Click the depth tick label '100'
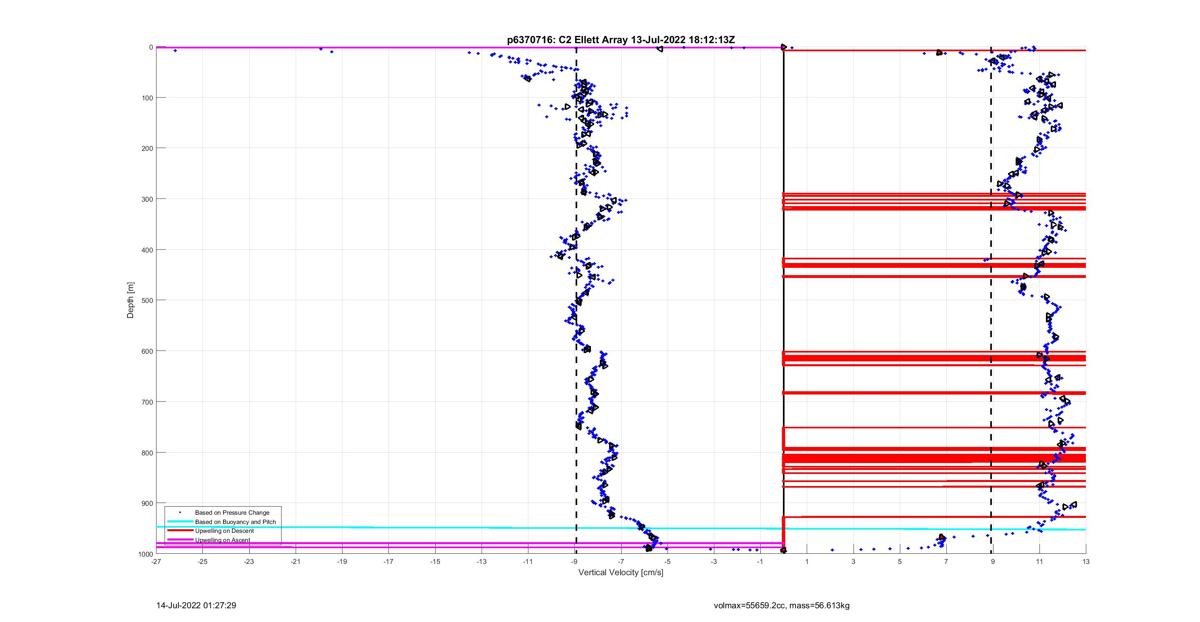 (x=146, y=97)
